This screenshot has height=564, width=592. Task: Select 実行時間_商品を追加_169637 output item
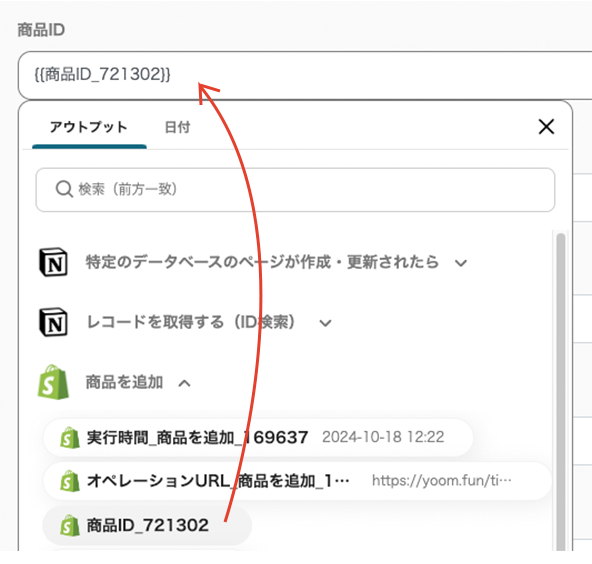[x=258, y=438]
